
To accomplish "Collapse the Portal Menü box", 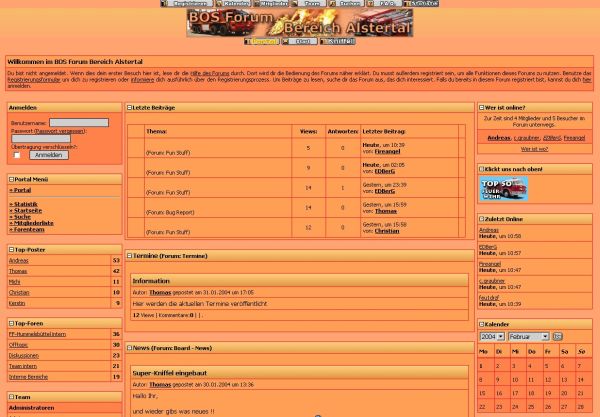I will [11, 179].
